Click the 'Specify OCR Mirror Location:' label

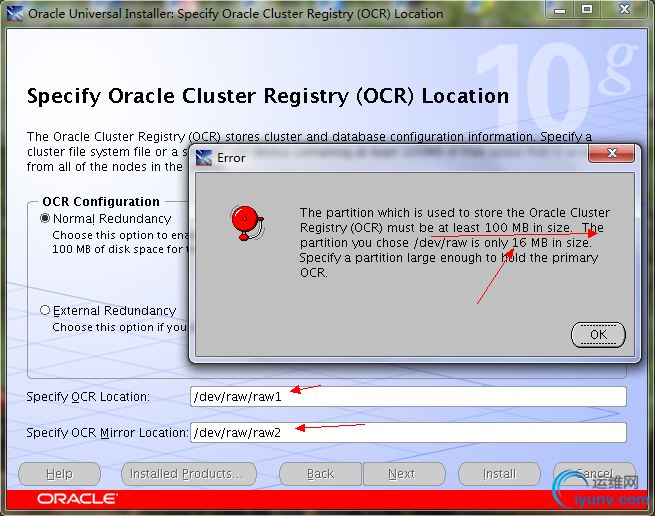107,432
